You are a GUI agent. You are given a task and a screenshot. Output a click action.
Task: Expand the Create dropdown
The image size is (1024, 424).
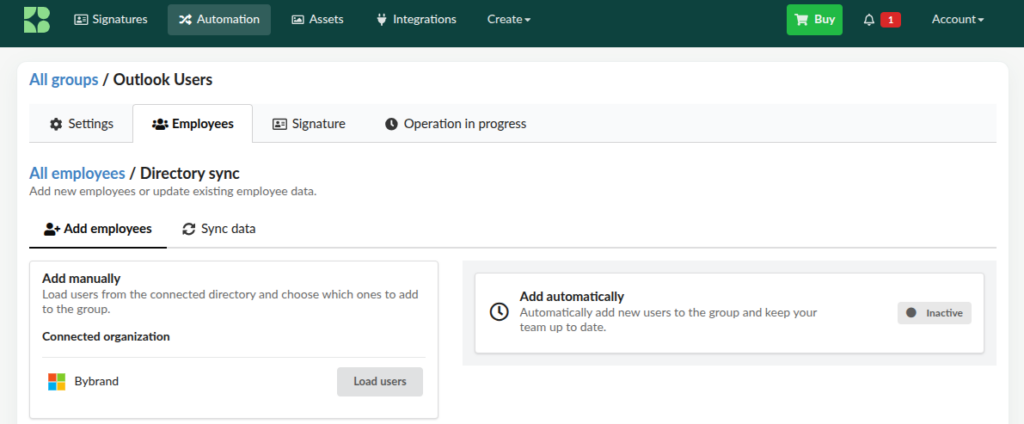coord(509,20)
